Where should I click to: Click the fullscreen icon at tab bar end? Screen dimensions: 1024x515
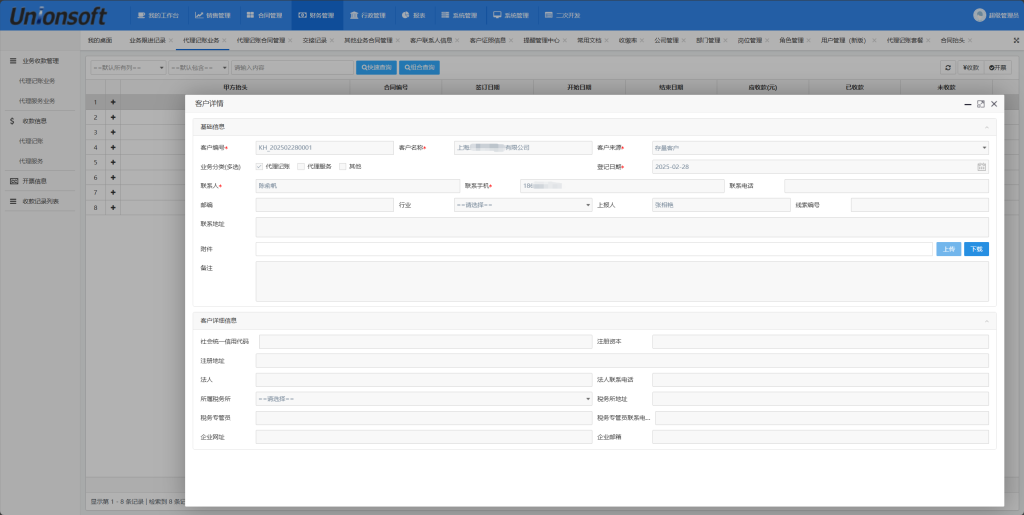click(x=1016, y=40)
